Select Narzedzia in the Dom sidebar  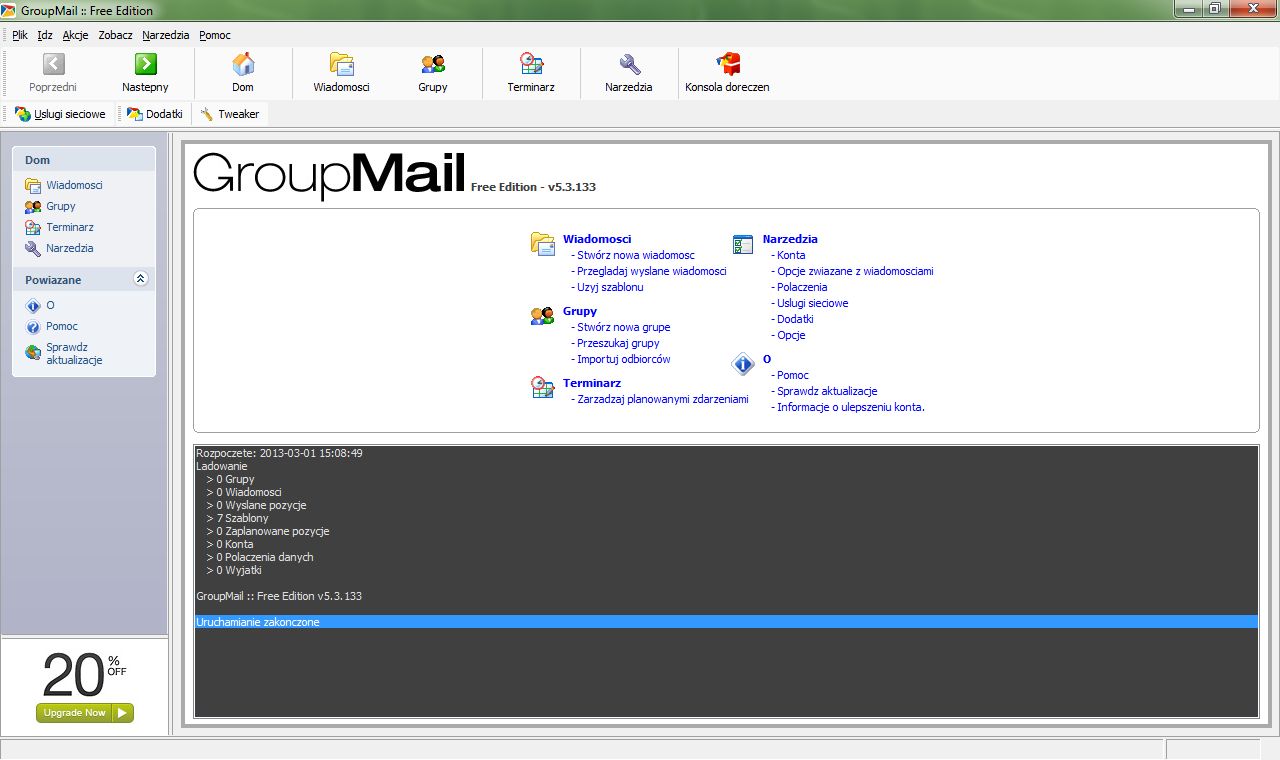[60, 248]
